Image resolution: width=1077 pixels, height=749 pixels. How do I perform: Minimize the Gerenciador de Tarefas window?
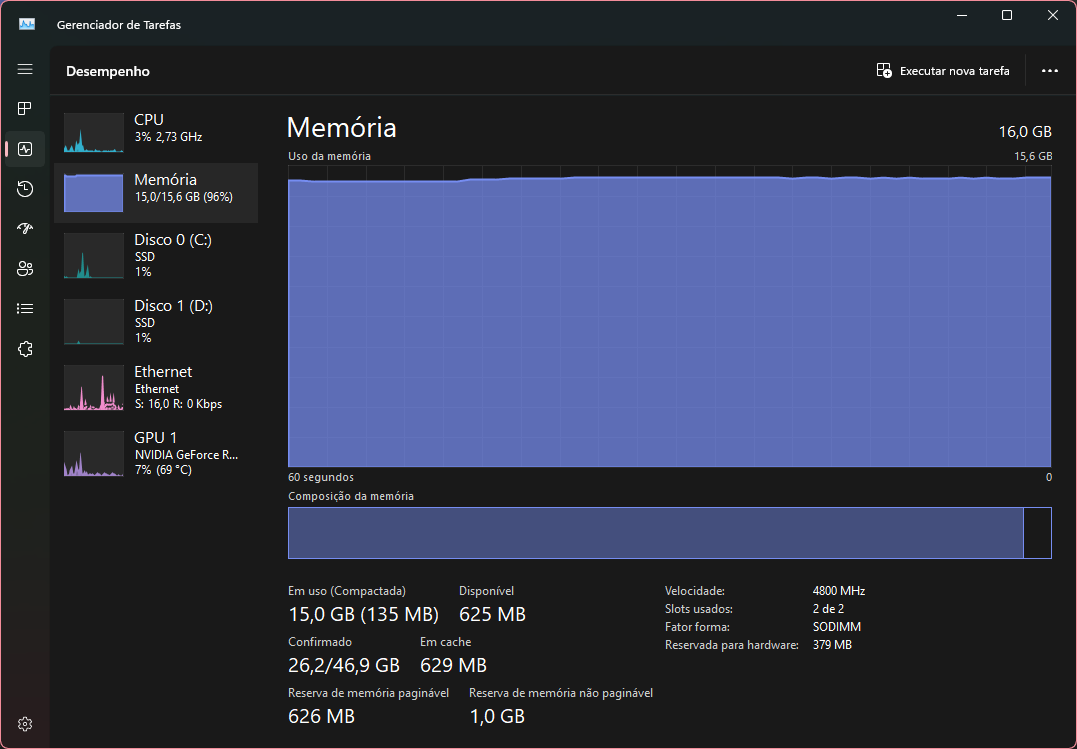962,15
